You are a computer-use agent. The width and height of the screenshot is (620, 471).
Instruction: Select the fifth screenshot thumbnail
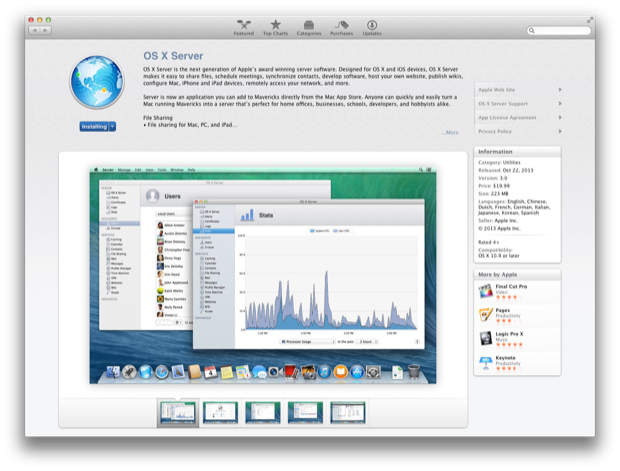(348, 413)
